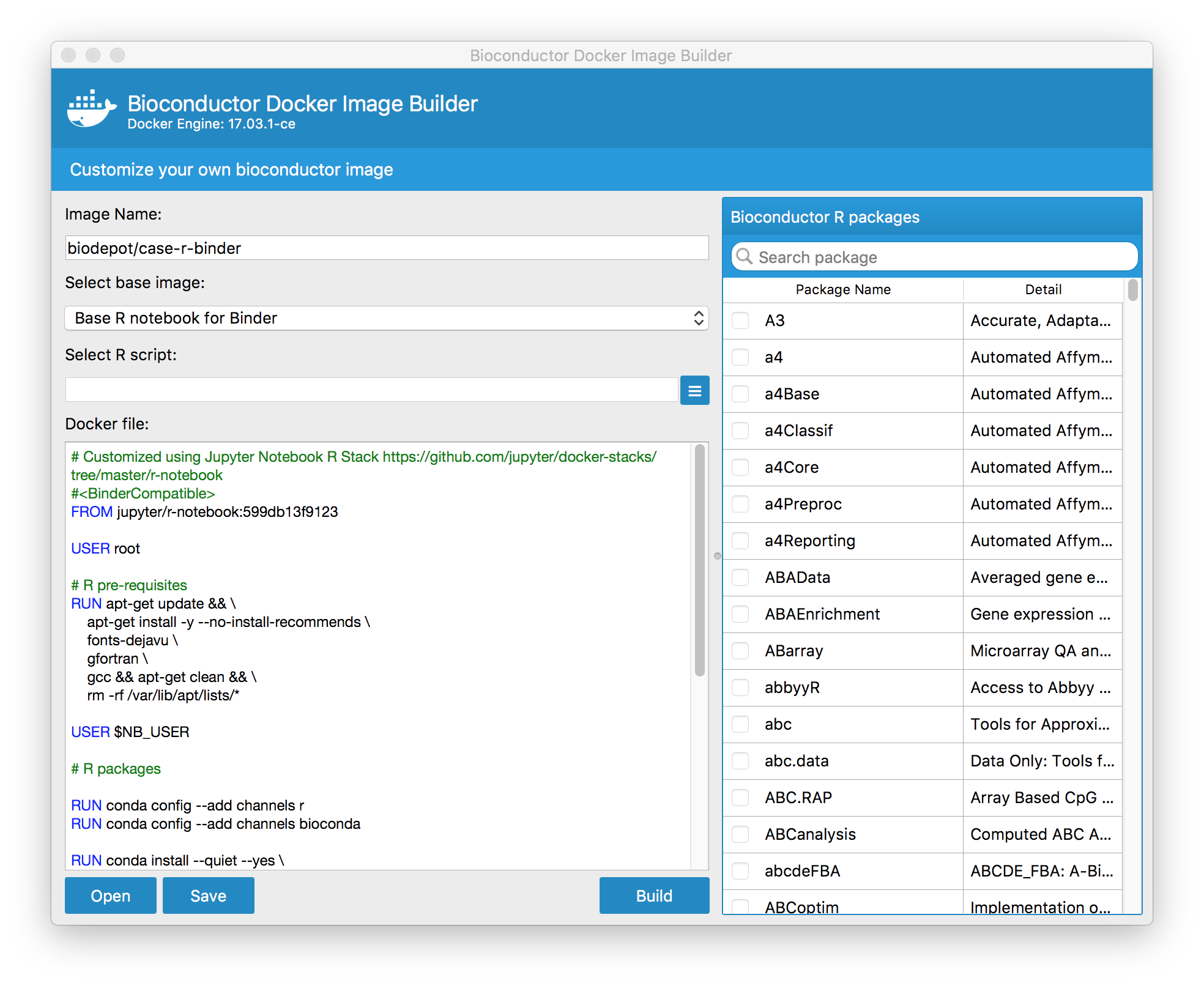Click the Detail column header in package list
The image size is (1204, 986).
[1041, 290]
